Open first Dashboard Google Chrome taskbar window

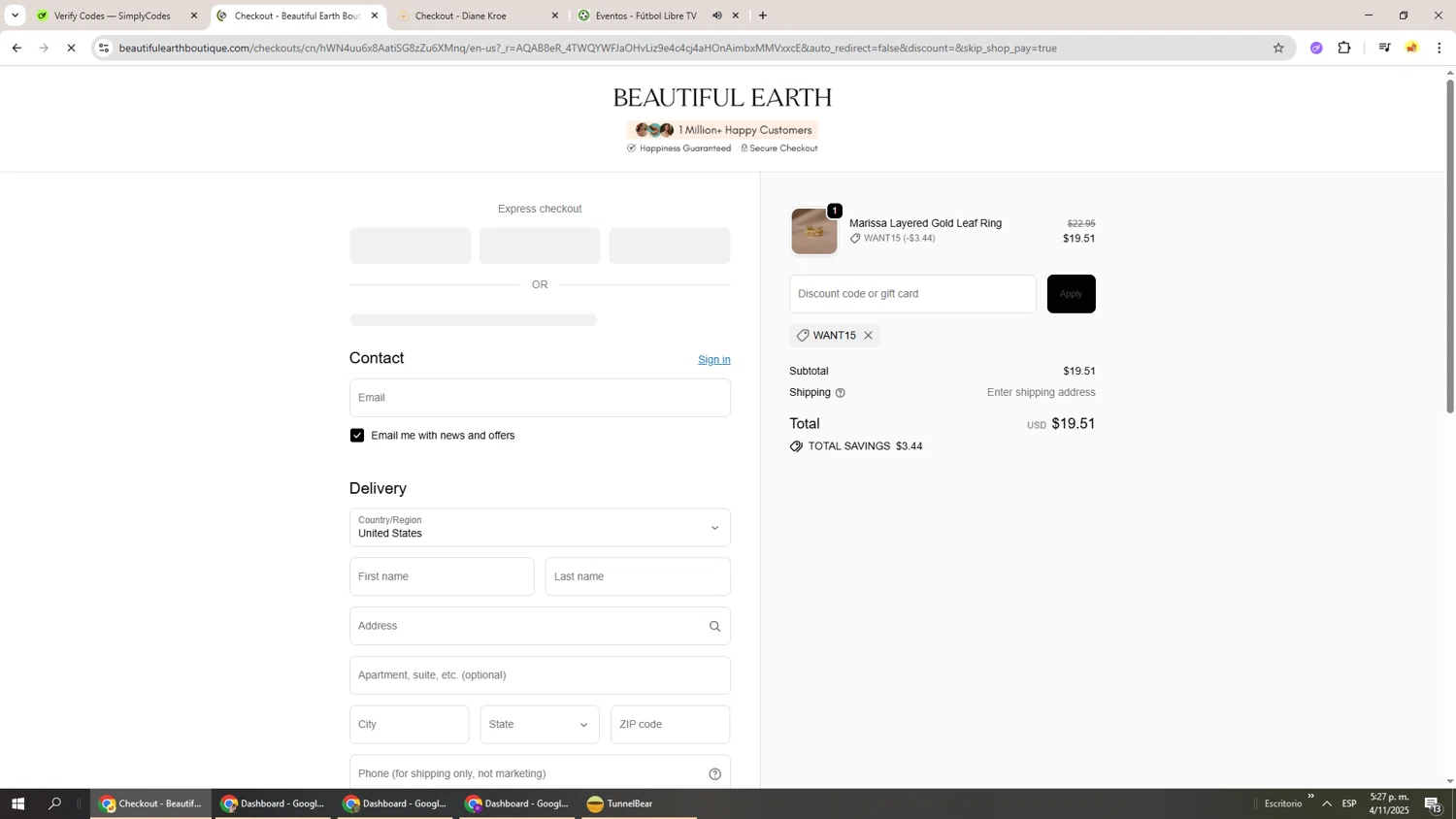click(x=272, y=803)
